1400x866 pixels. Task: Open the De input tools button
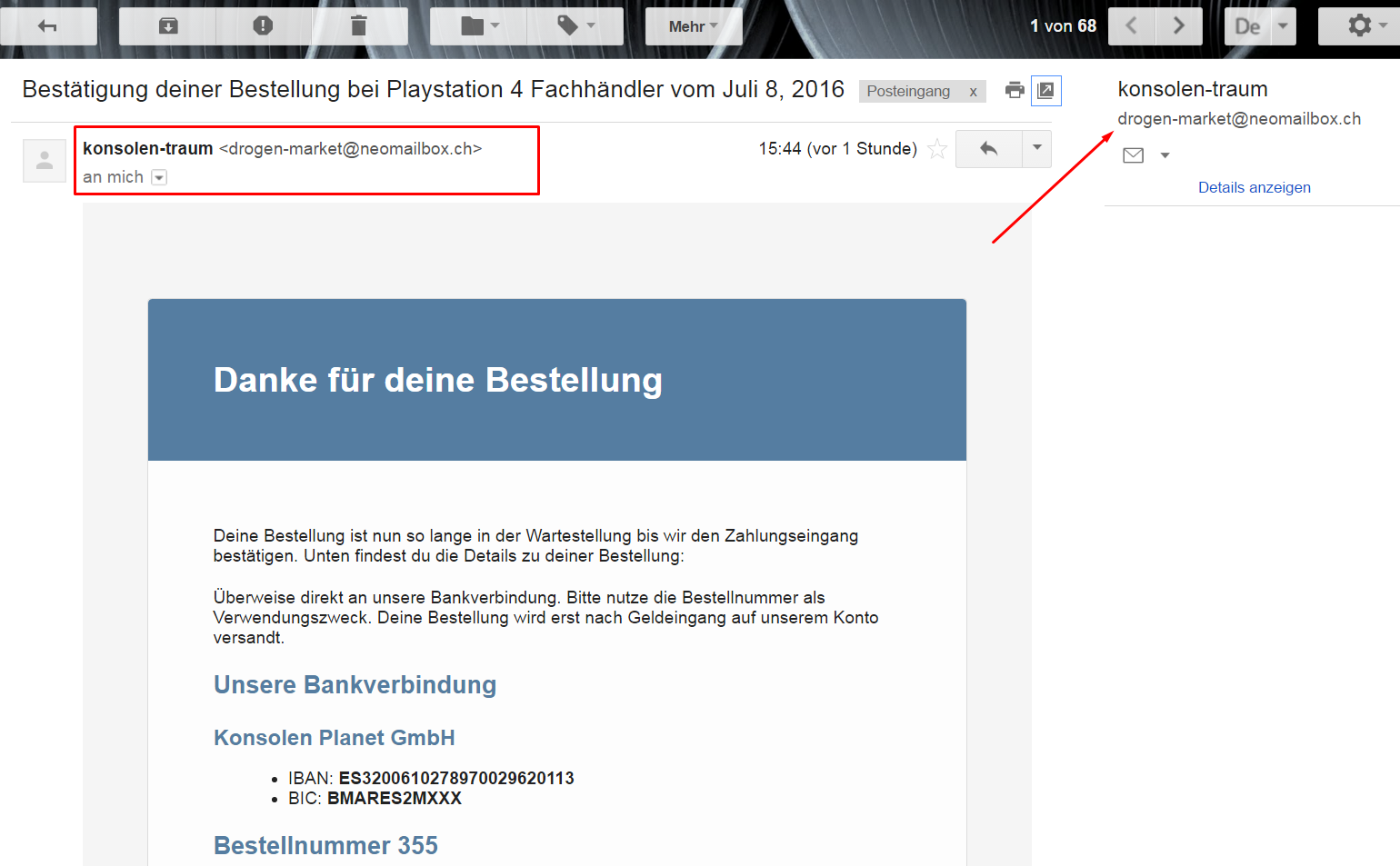[x=1247, y=26]
